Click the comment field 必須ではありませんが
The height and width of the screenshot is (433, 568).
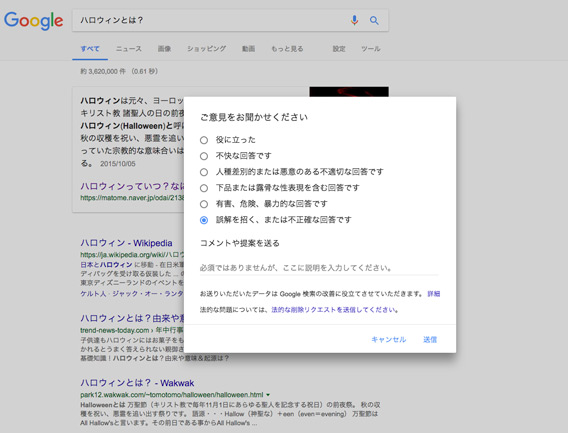[319, 268]
